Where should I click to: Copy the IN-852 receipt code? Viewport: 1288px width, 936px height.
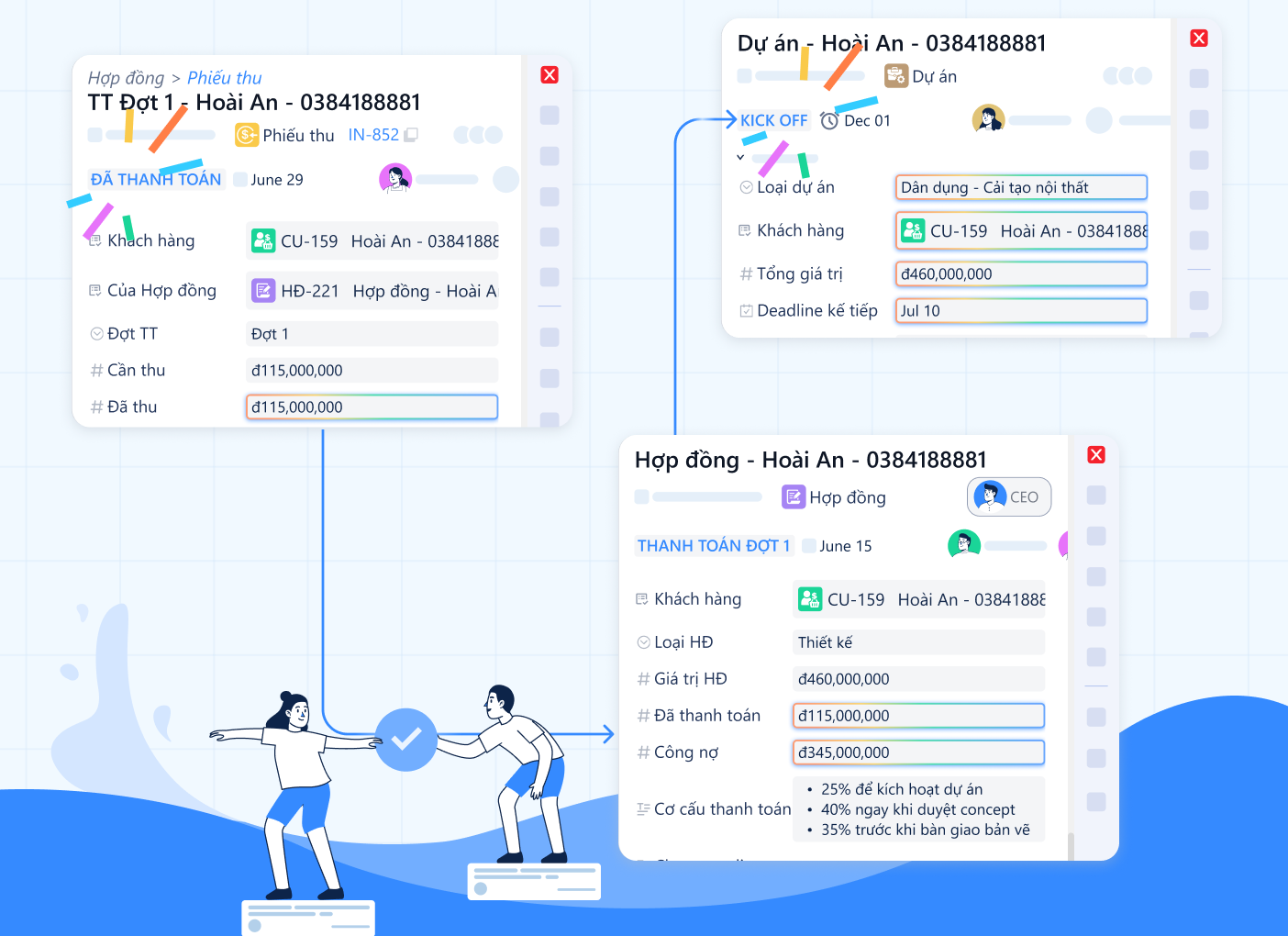pos(411,135)
